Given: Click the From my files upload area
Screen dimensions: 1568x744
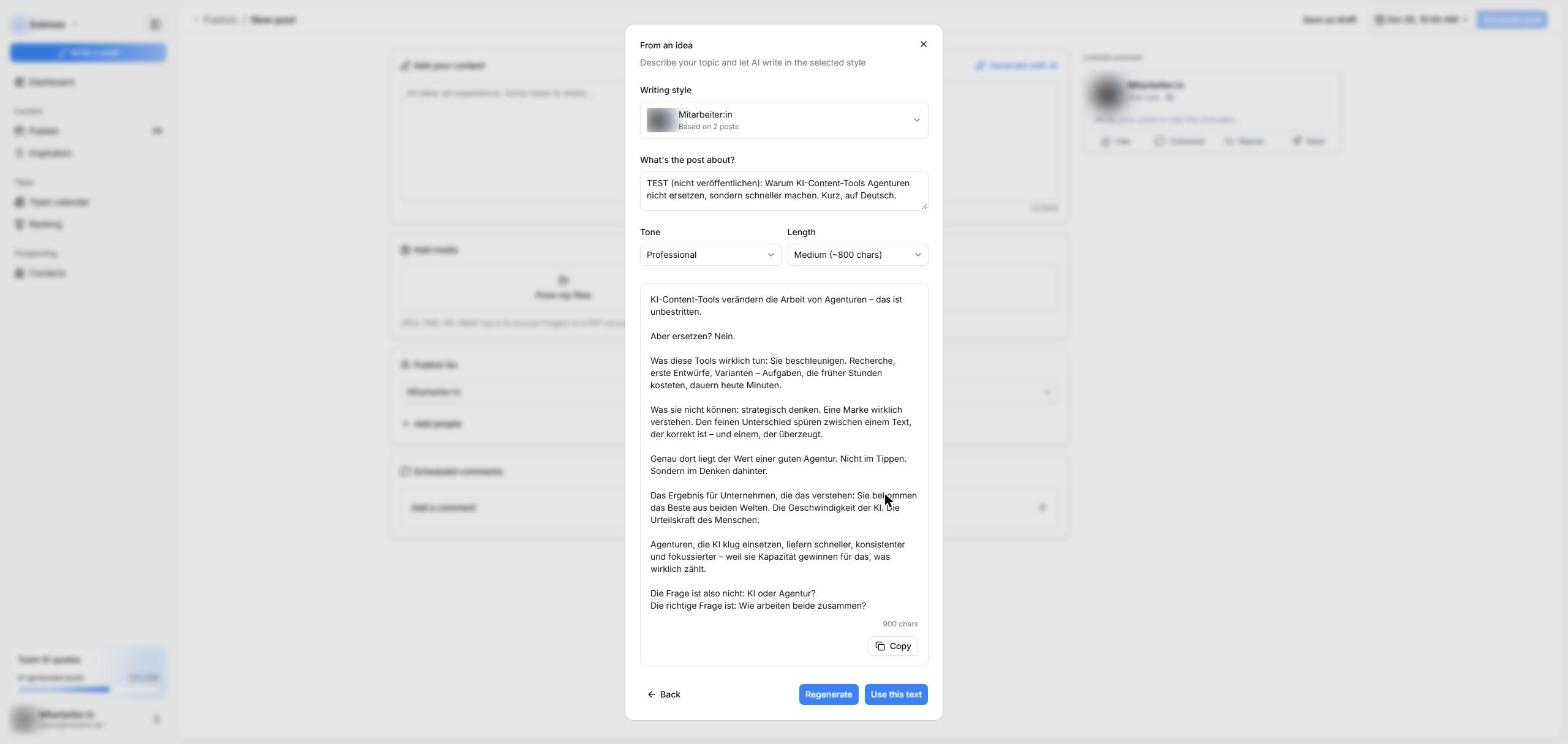Looking at the screenshot, I should click(x=563, y=288).
